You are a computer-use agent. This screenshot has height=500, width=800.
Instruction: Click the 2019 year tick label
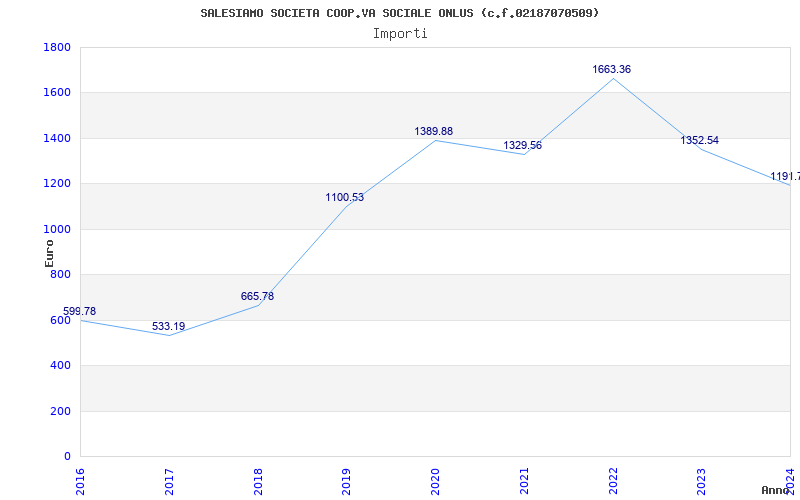[x=347, y=481]
